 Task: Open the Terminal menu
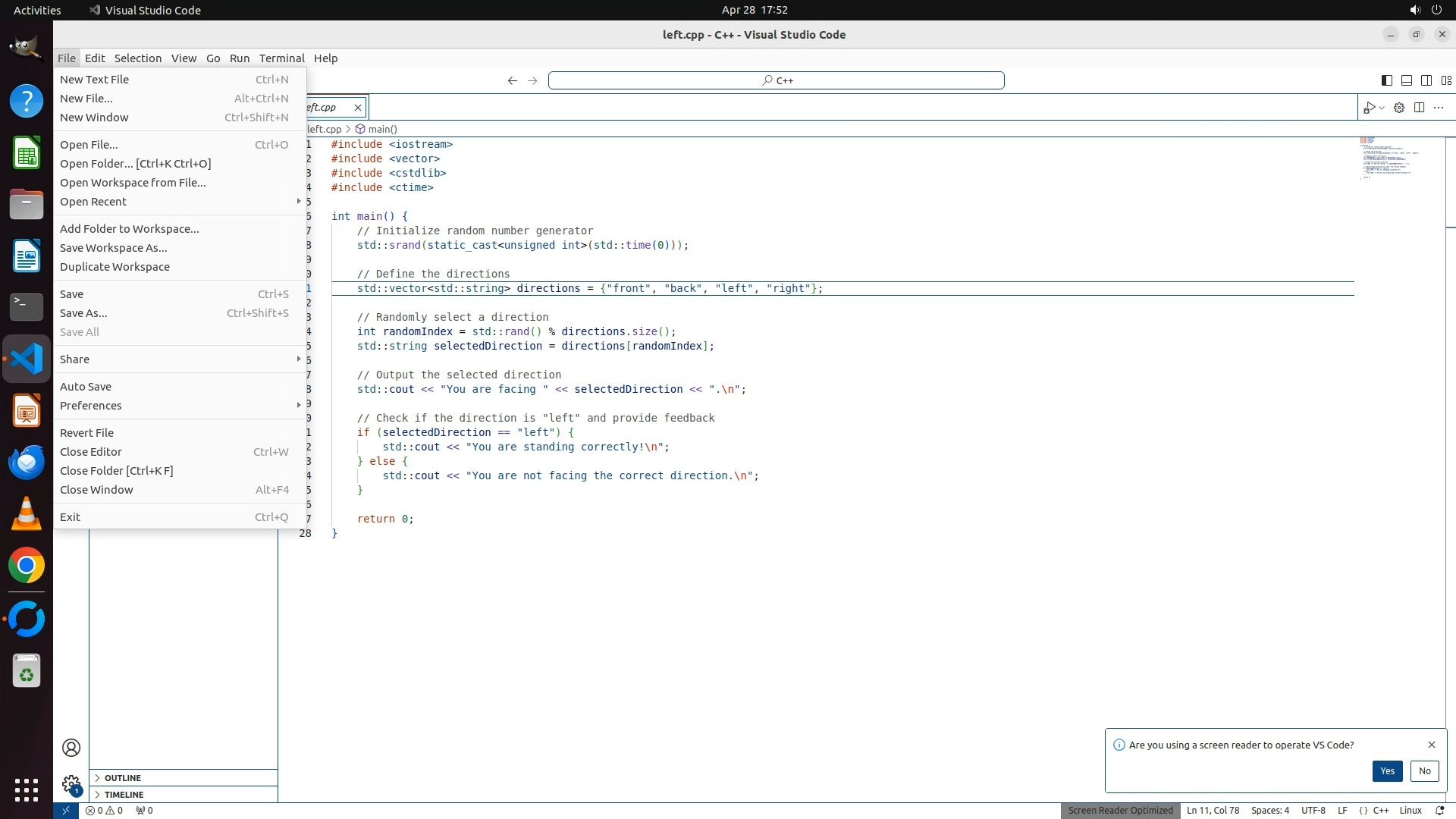[281, 58]
